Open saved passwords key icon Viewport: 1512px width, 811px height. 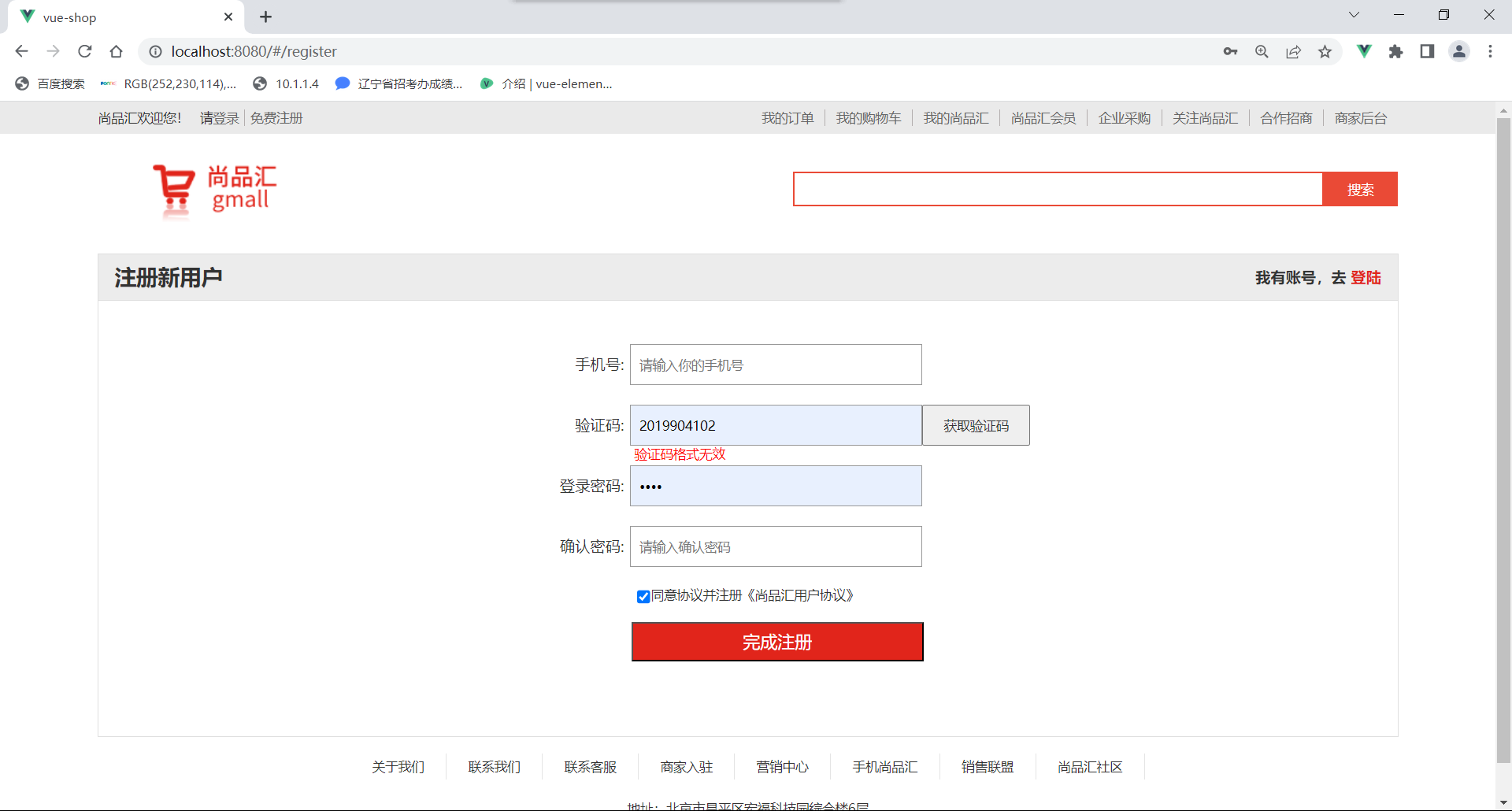[1230, 51]
